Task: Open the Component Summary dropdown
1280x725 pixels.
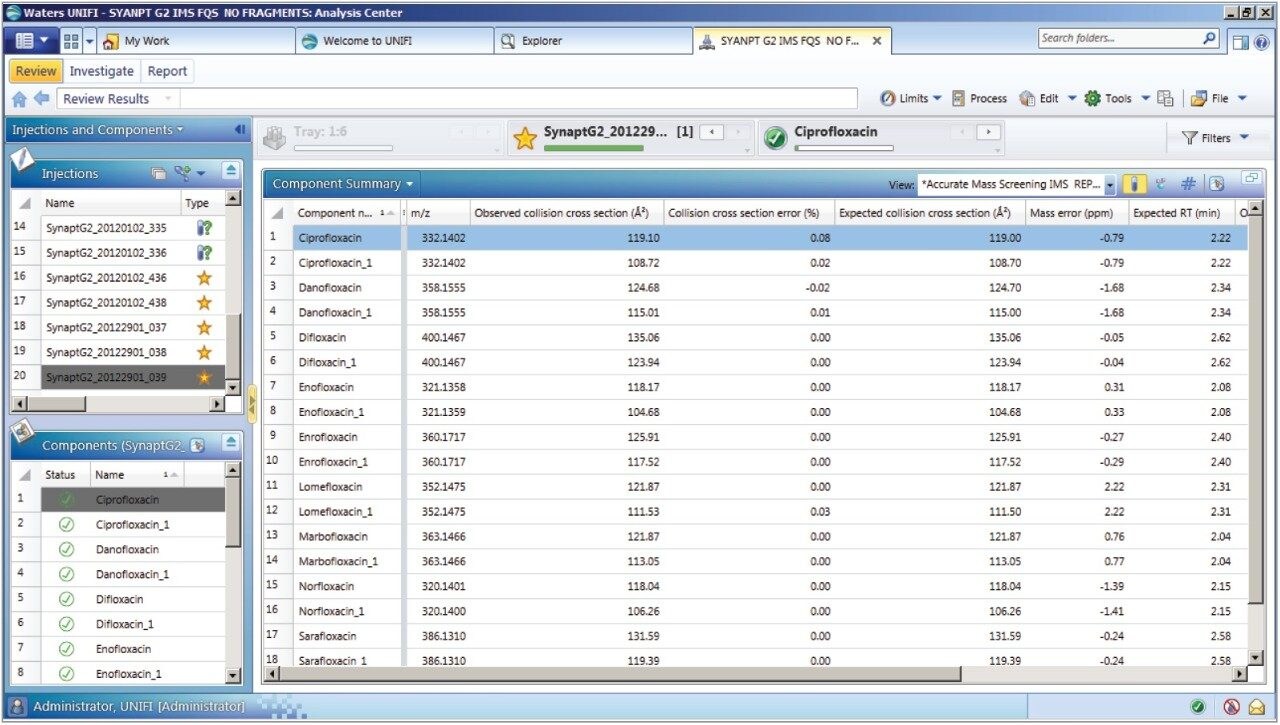Action: [410, 184]
